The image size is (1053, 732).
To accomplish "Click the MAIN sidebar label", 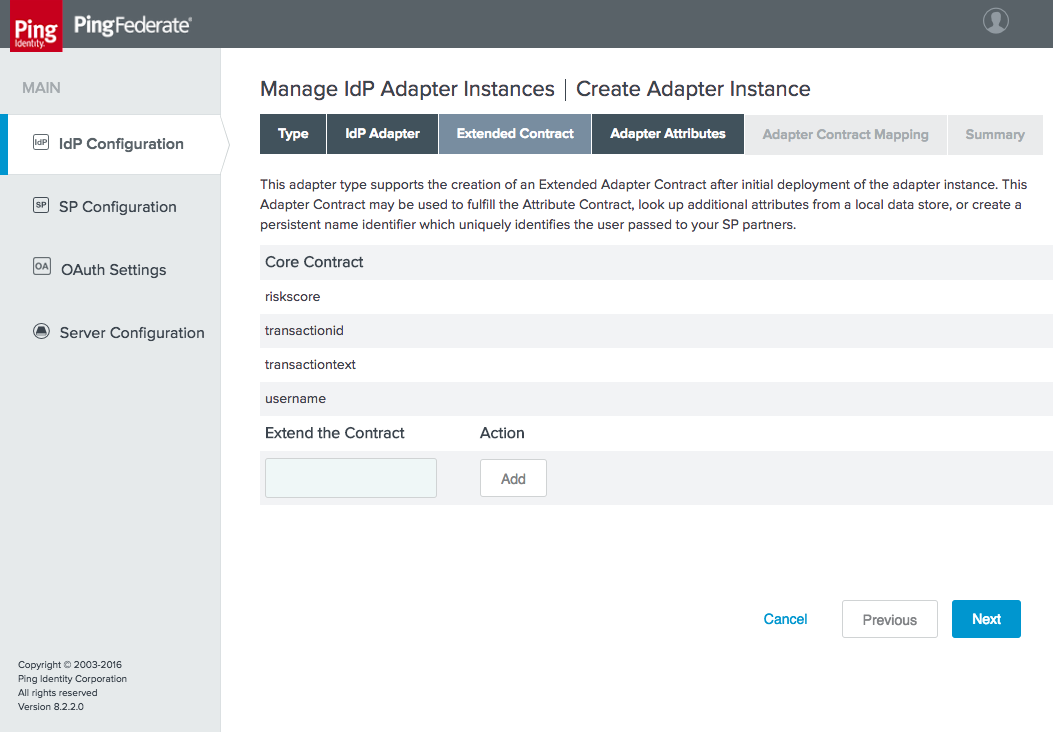I will pos(41,88).
